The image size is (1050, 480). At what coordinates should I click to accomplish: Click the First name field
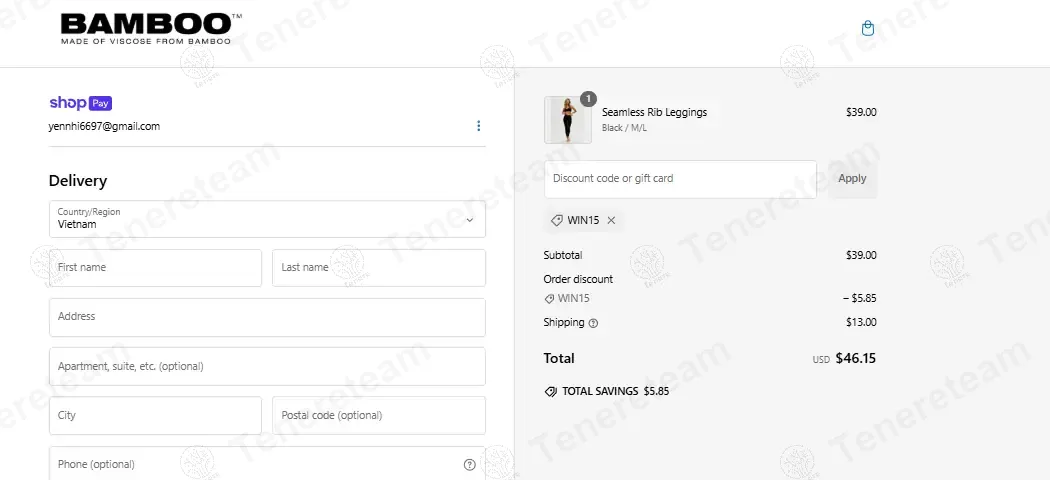[x=155, y=268]
